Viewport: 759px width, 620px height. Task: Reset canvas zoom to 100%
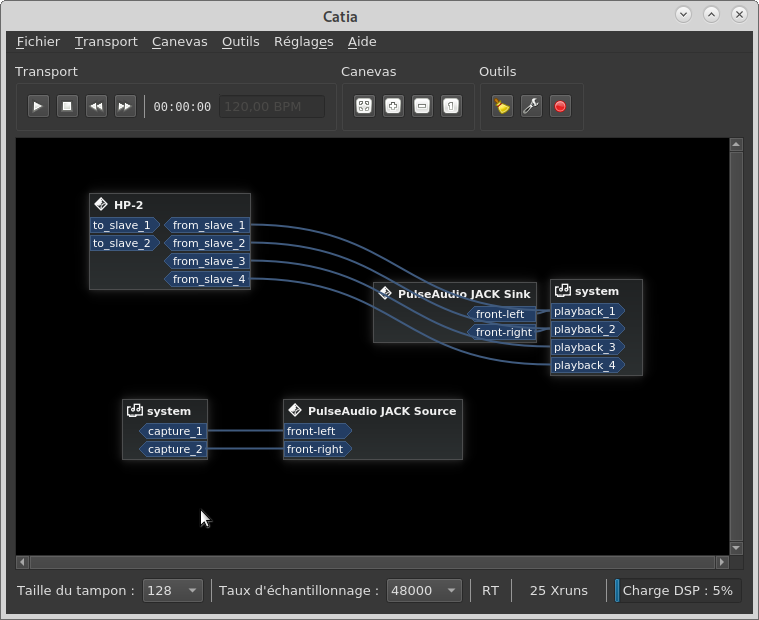point(451,106)
